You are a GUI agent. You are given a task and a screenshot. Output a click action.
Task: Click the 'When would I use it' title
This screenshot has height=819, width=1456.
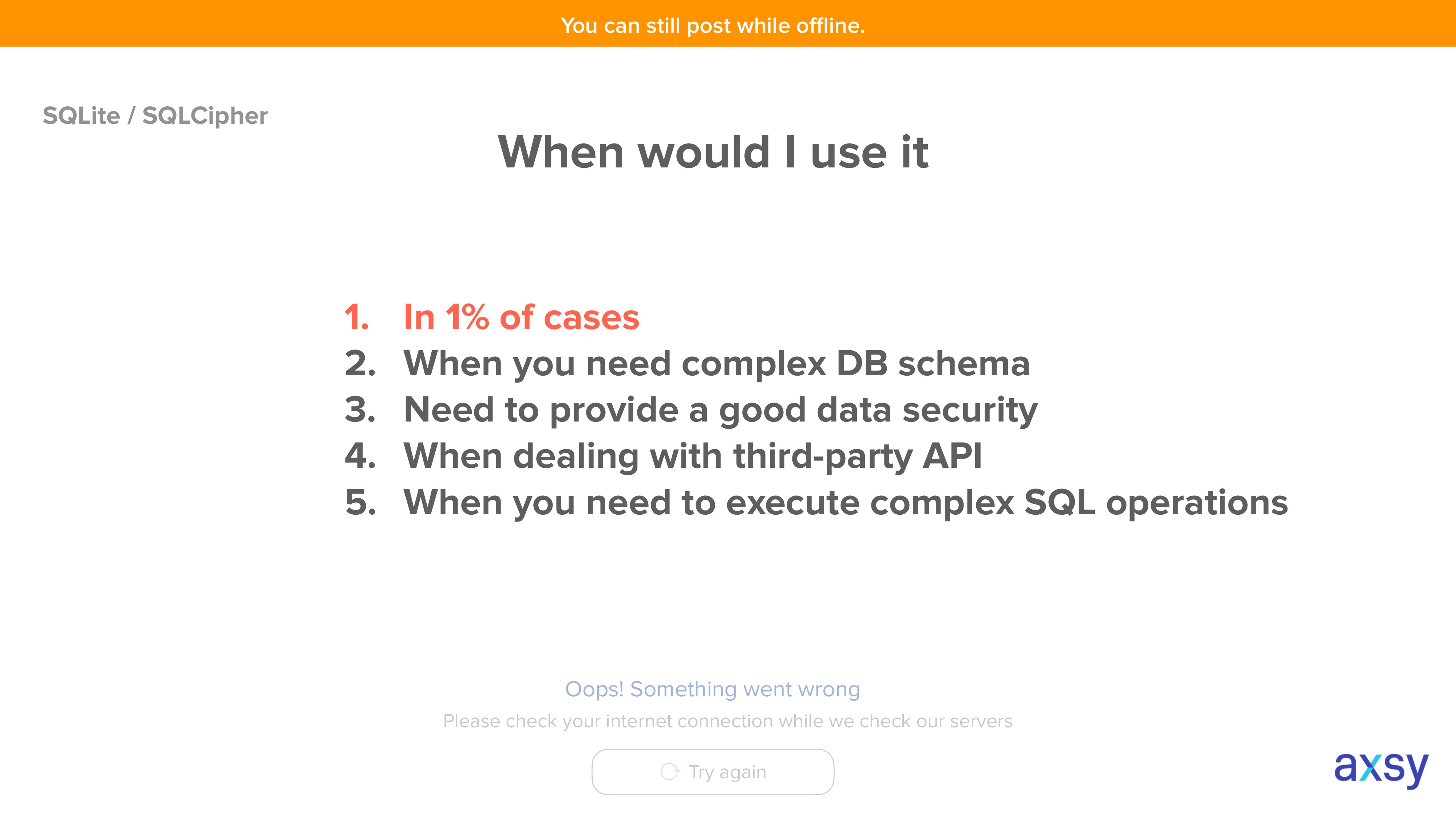pyautogui.click(x=713, y=152)
